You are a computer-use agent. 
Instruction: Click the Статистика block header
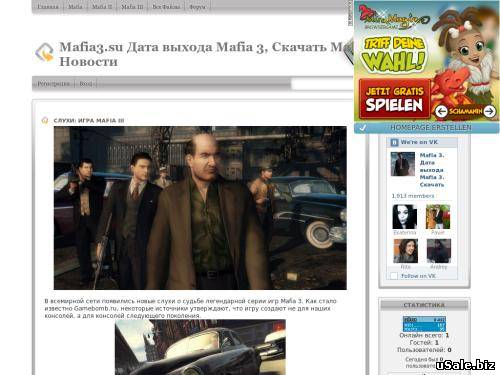pyautogui.click(x=424, y=305)
